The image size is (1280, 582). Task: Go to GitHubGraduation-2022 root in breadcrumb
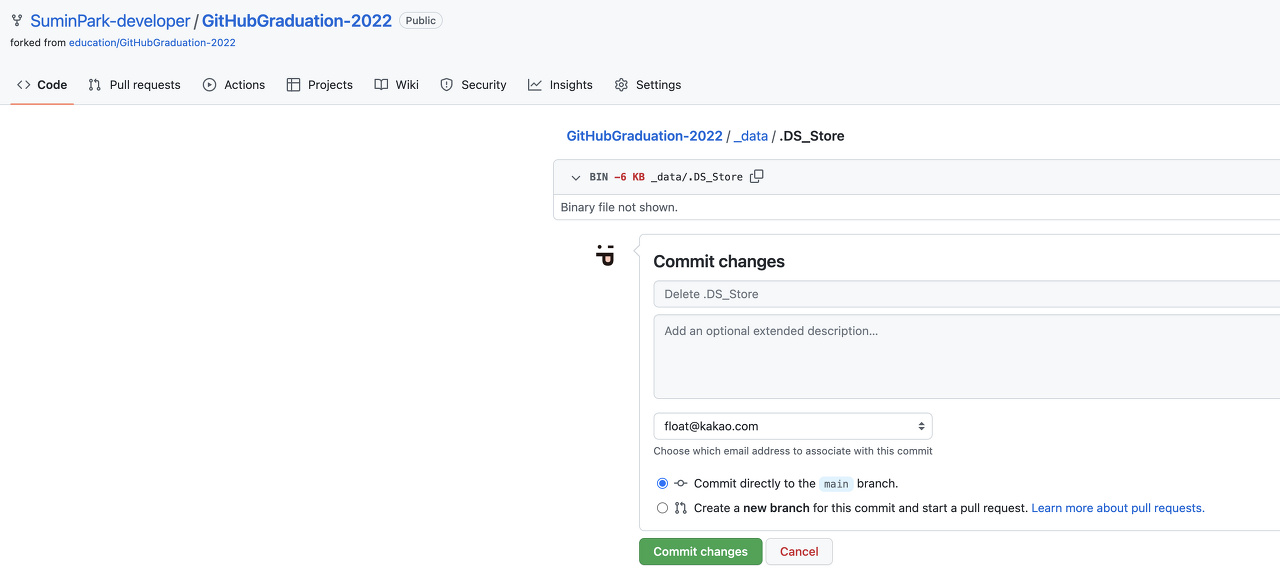644,136
